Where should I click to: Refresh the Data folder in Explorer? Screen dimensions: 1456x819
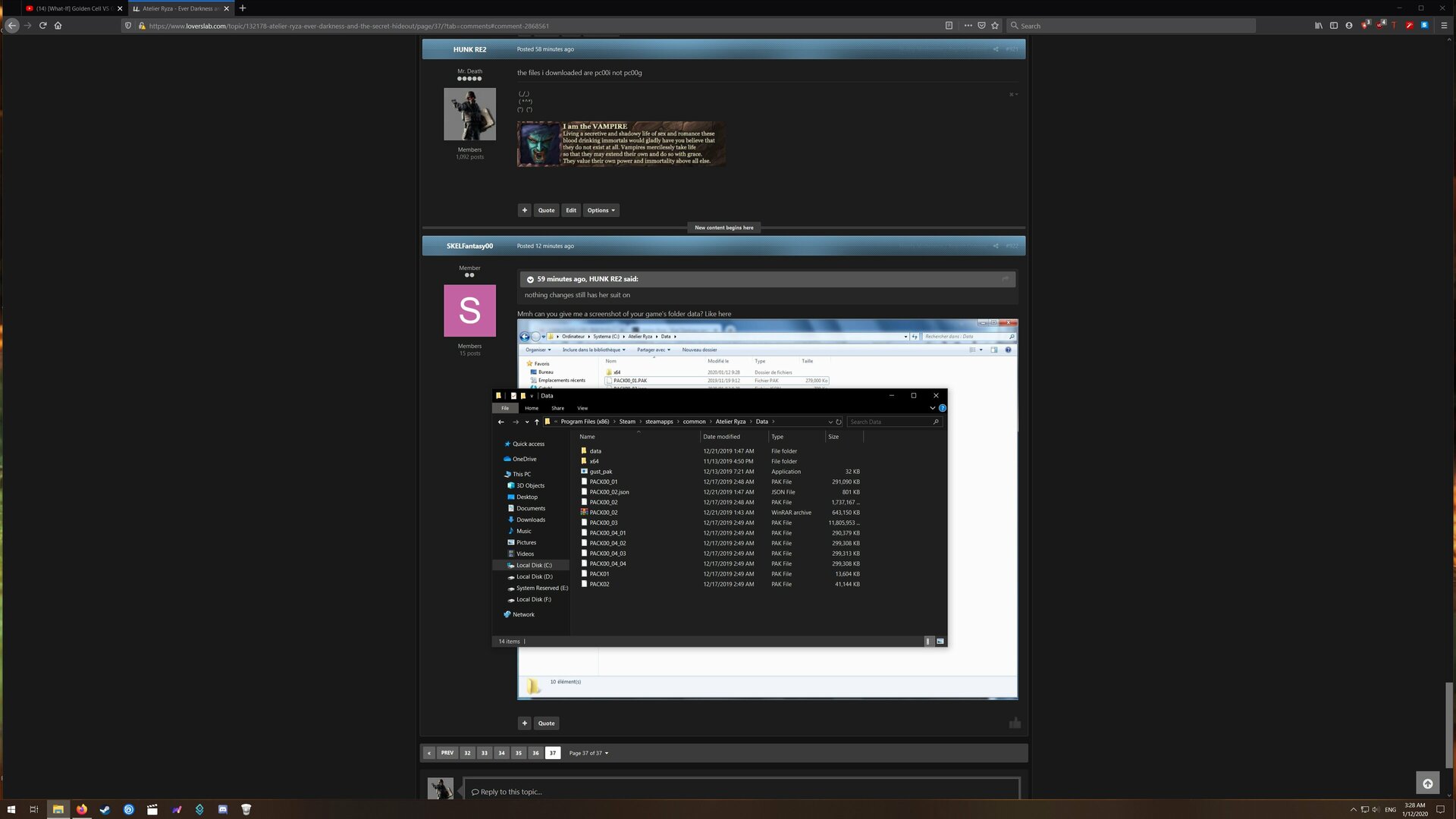tap(839, 422)
